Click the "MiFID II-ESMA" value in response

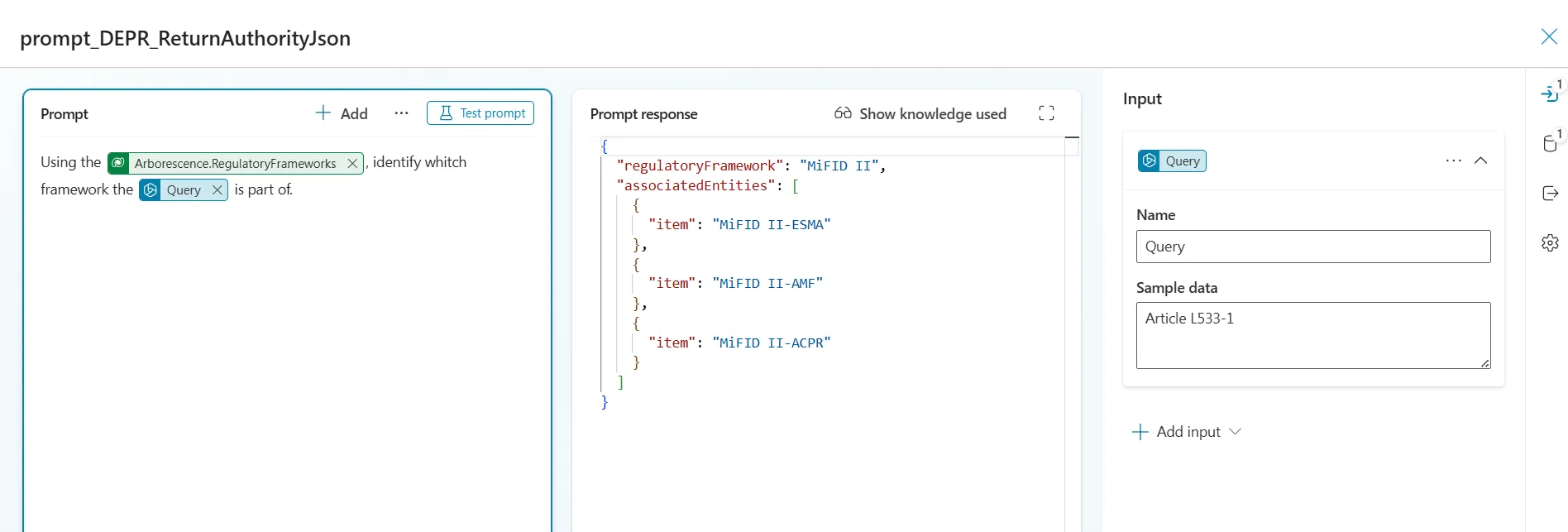click(x=772, y=224)
